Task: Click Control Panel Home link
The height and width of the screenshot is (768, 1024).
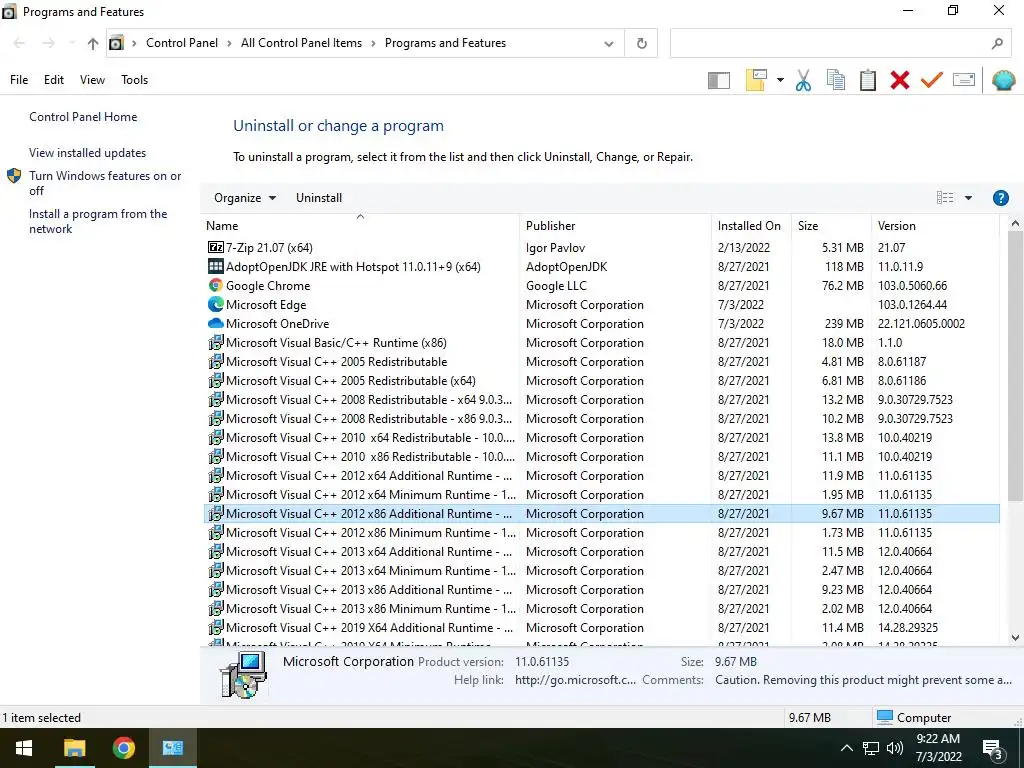Action: (83, 117)
